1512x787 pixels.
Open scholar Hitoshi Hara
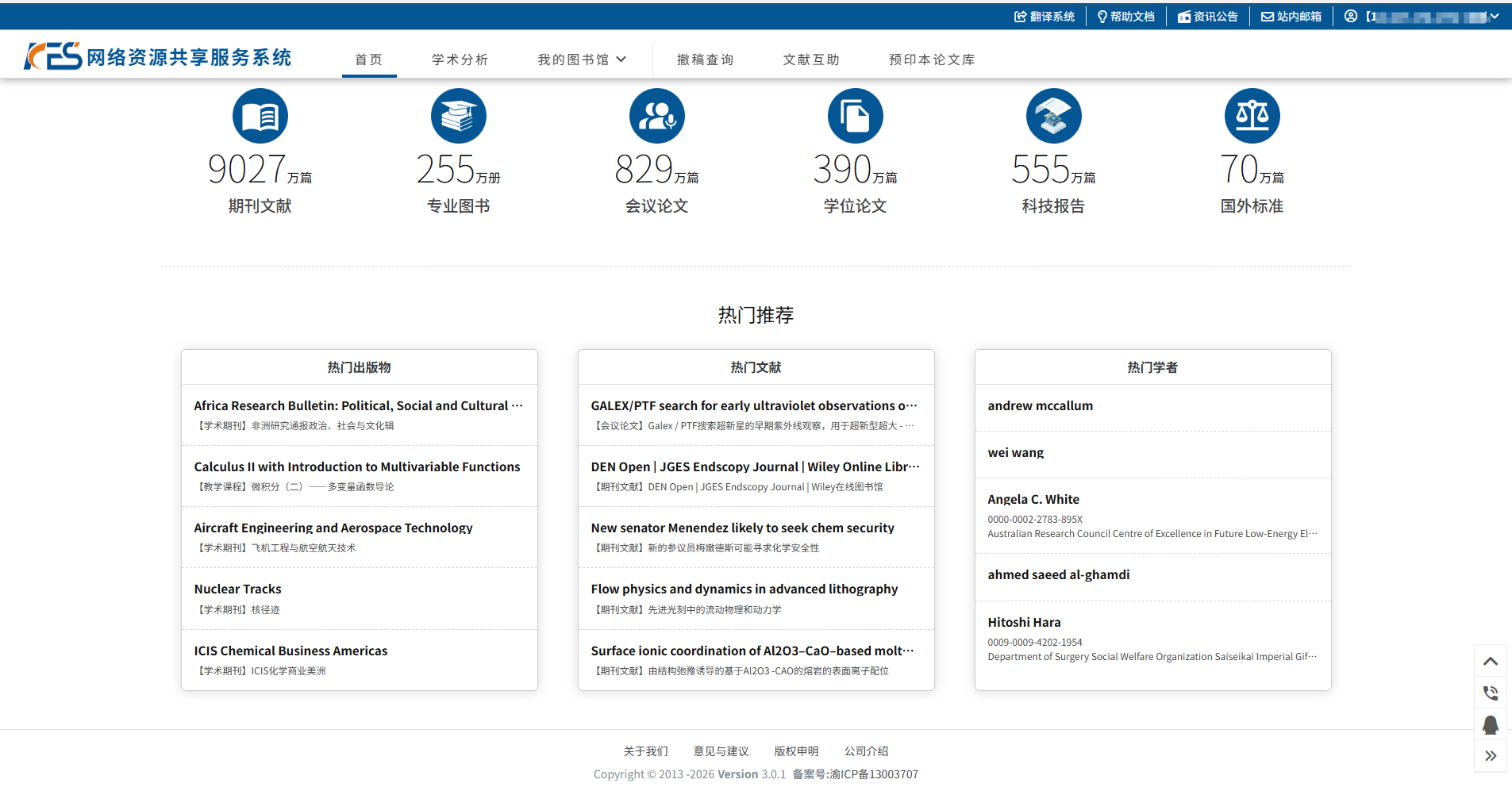coord(1024,622)
